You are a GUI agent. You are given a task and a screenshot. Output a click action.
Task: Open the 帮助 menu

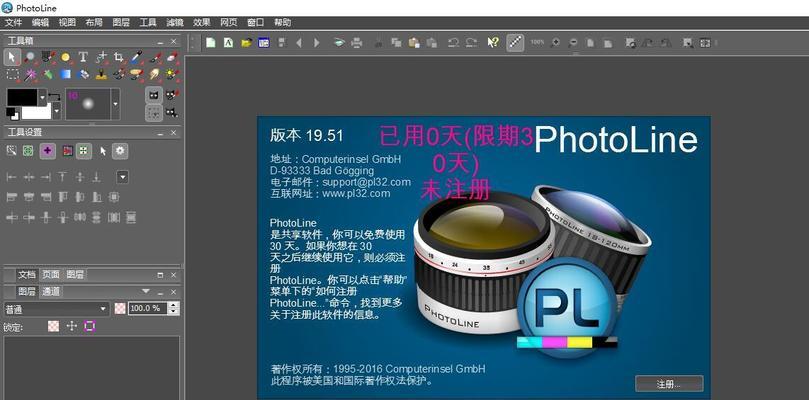point(282,22)
